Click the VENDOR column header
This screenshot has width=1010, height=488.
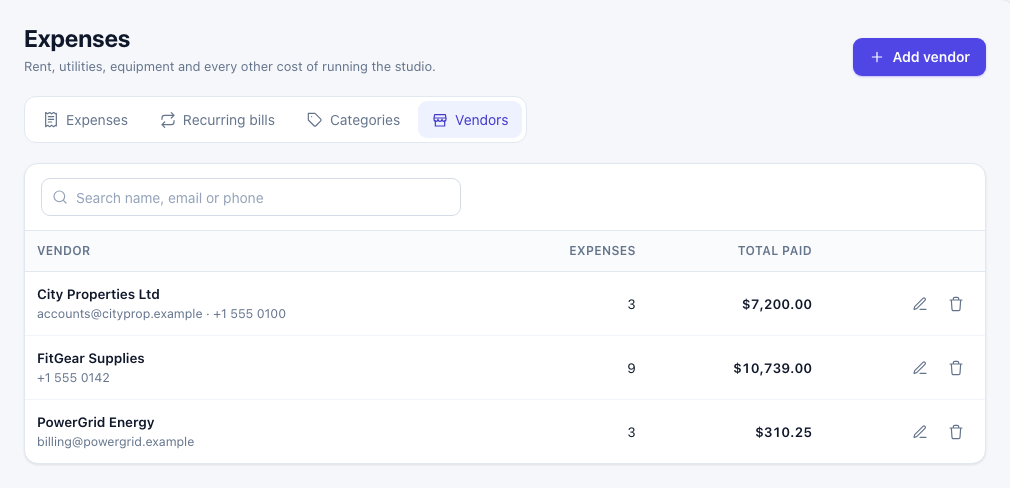[64, 251]
